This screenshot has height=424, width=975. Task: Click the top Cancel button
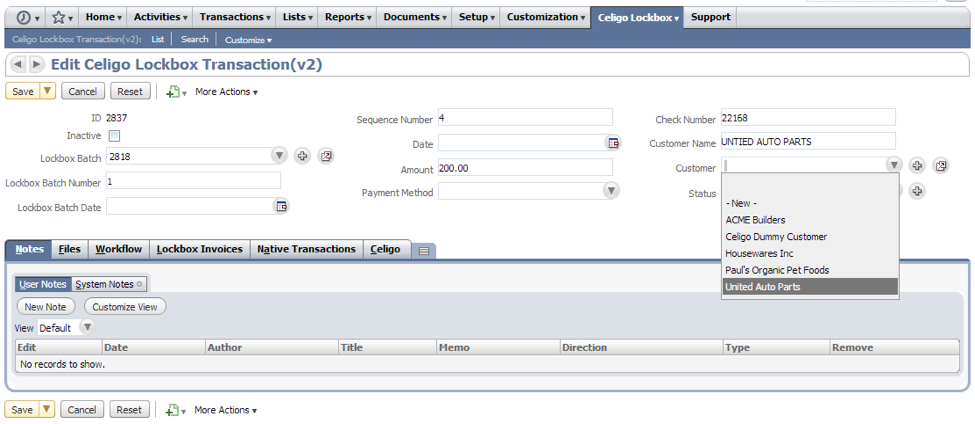(x=83, y=91)
